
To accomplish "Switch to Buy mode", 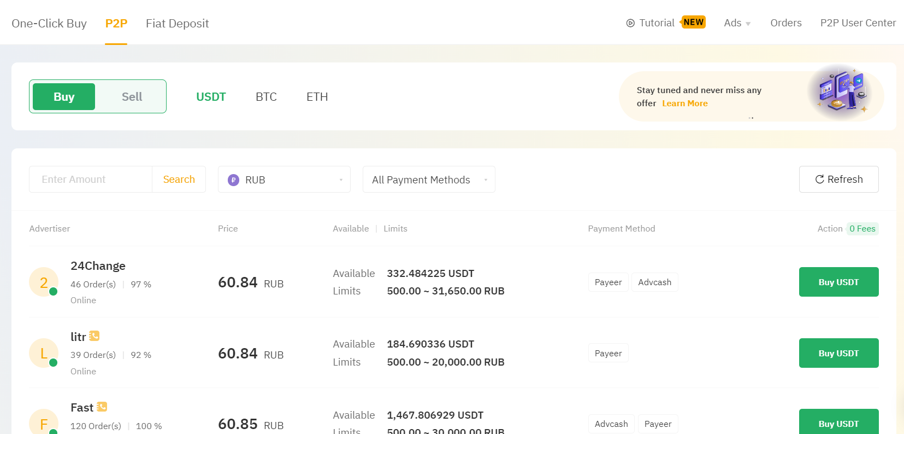I will click(64, 97).
